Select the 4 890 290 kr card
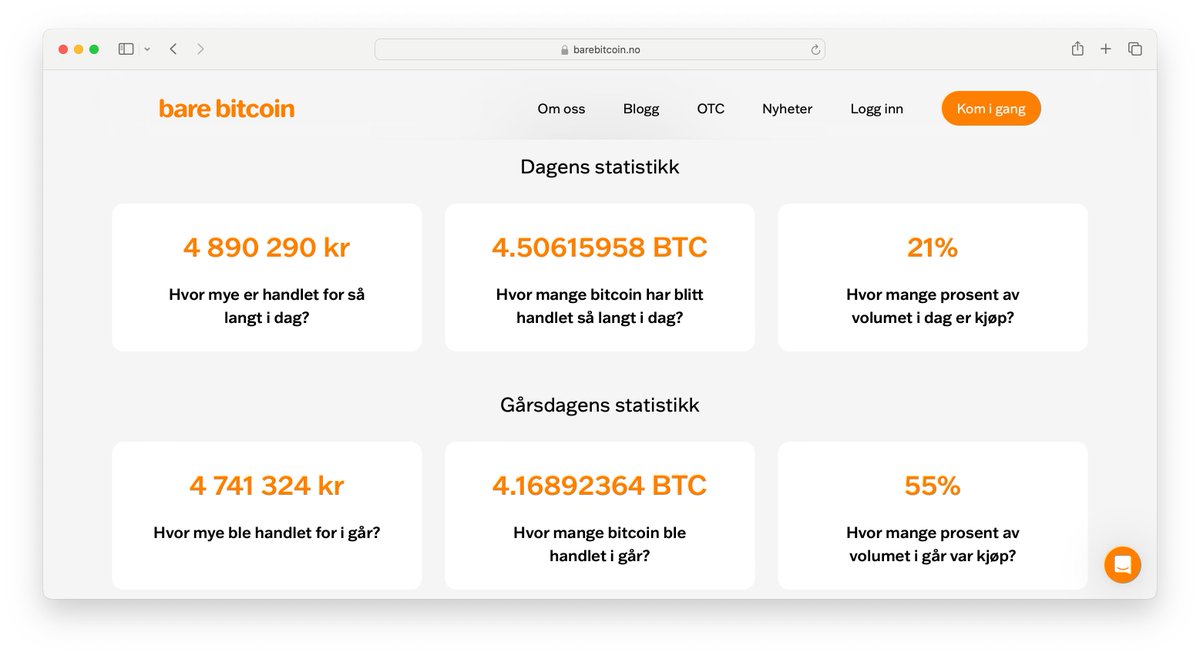The height and width of the screenshot is (656, 1200). click(267, 277)
